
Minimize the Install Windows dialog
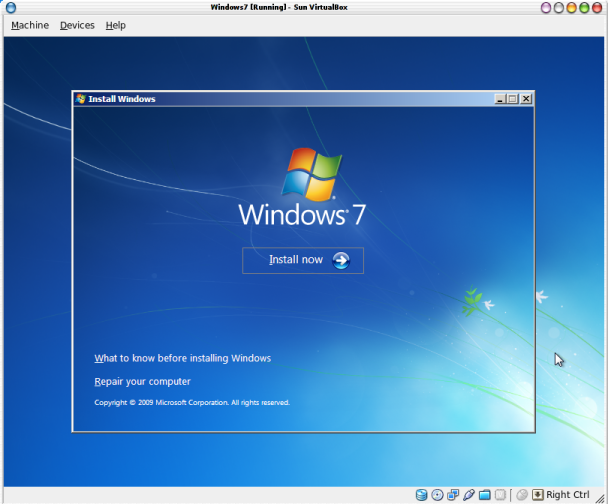click(x=500, y=99)
